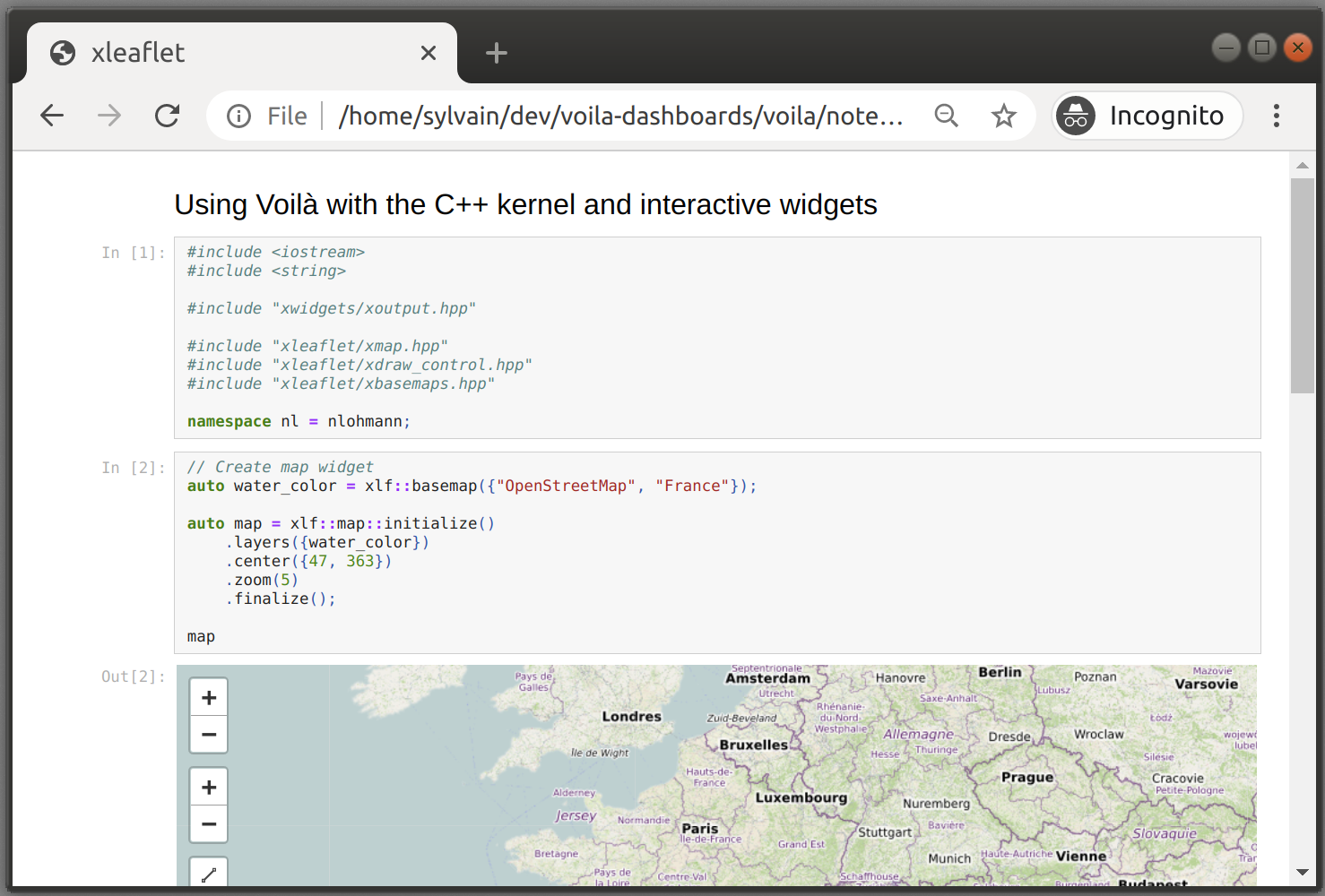Click the scrollbar up arrow
Screen dimensions: 1325x896
pos(1304,164)
